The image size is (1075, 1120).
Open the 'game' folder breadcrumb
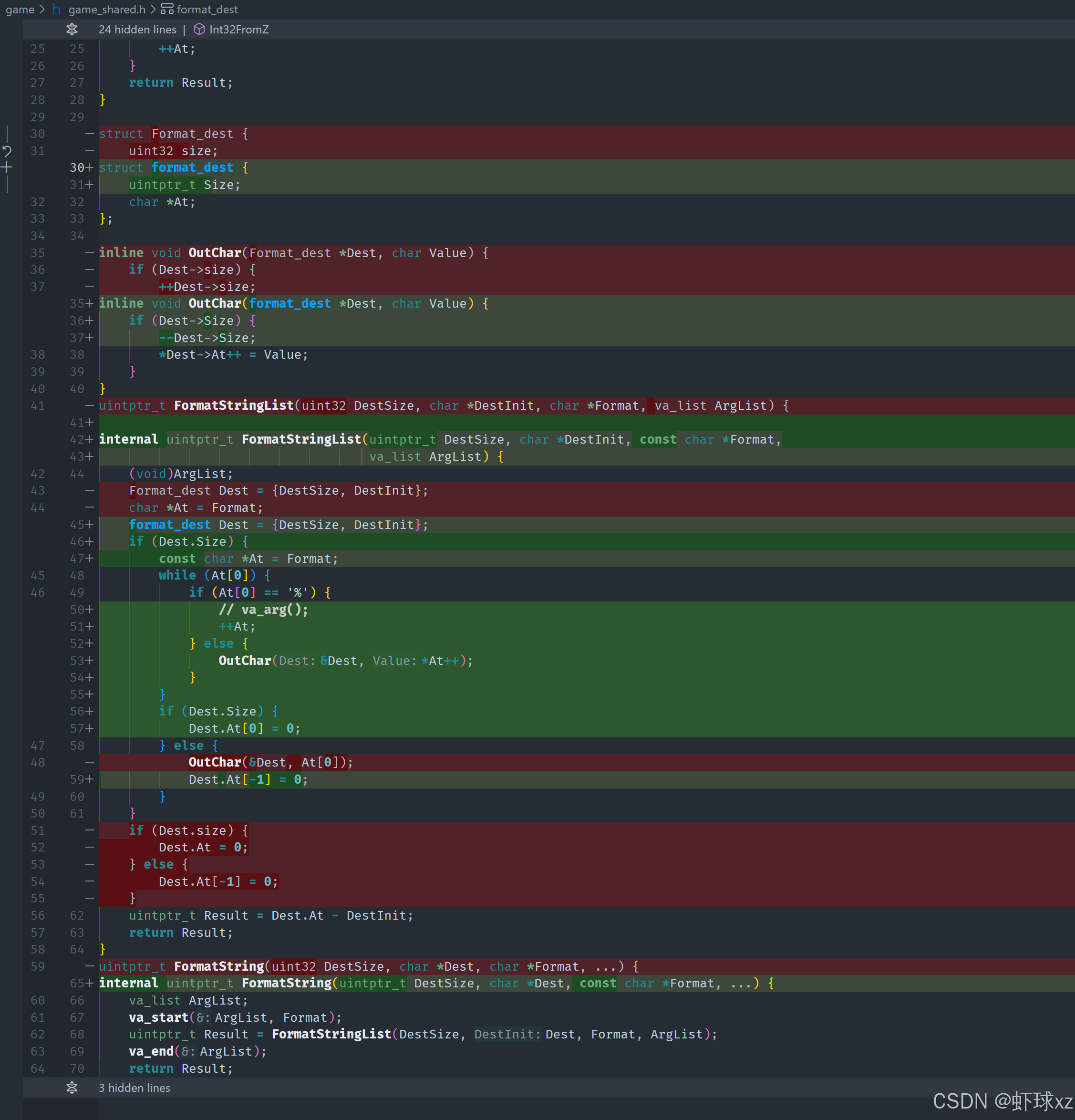coord(20,10)
